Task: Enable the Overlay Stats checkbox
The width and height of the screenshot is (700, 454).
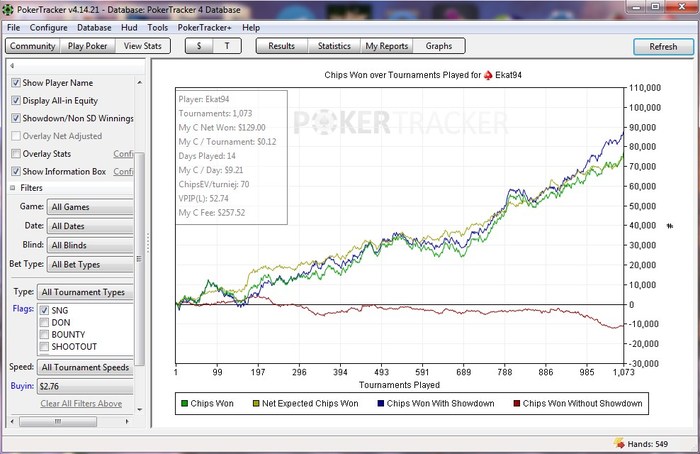Action: [16, 154]
